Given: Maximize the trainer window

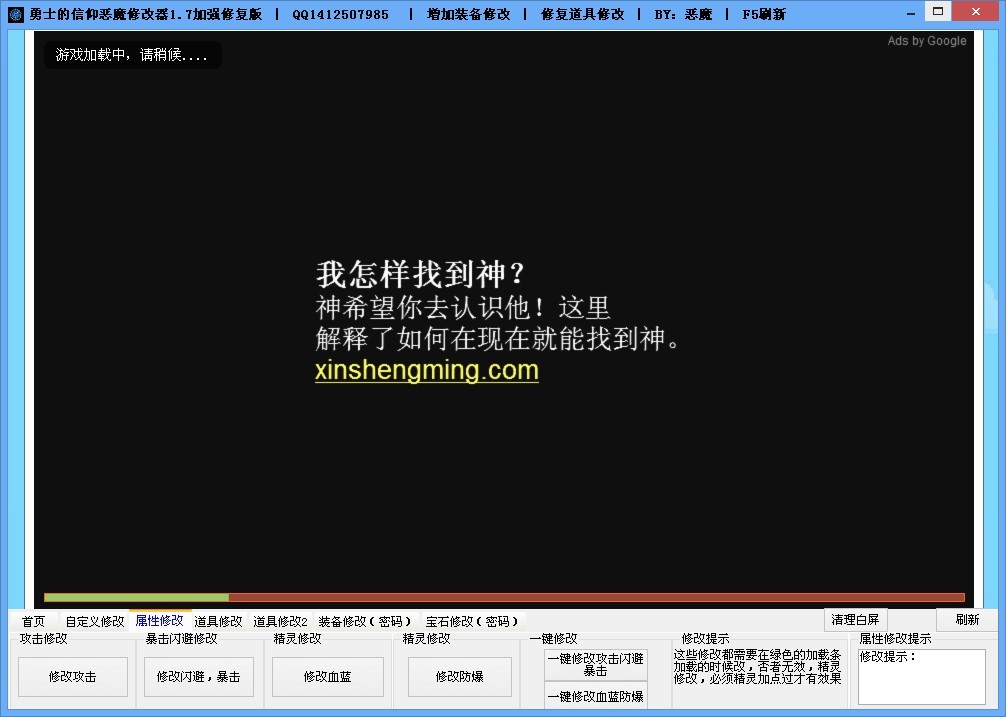Looking at the screenshot, I should (x=938, y=12).
